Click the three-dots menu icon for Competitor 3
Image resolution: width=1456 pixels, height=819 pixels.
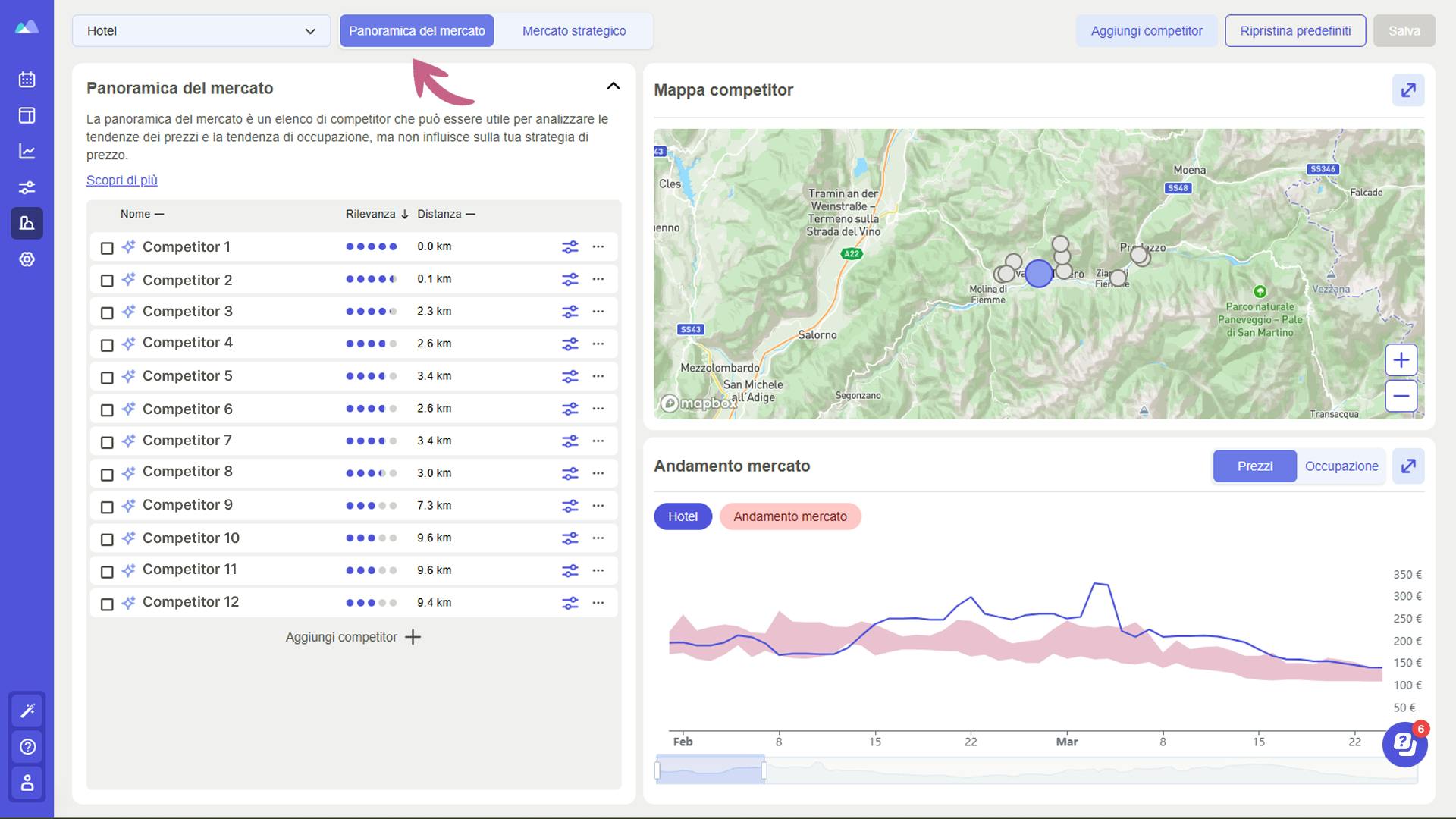598,311
